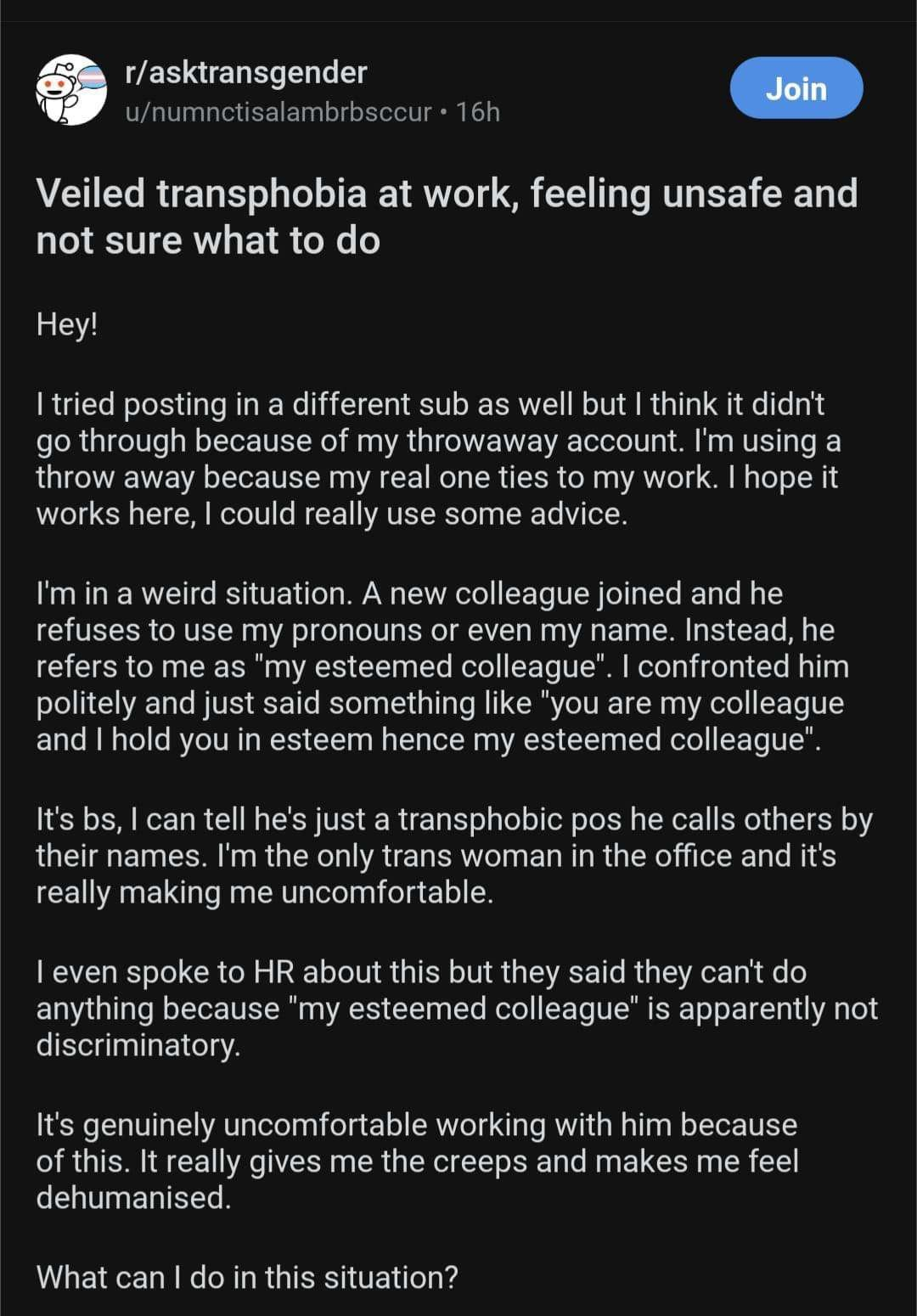Select the paragraph about speaking to HR
Viewport: 917px width, 1316px height.
coord(457,1009)
